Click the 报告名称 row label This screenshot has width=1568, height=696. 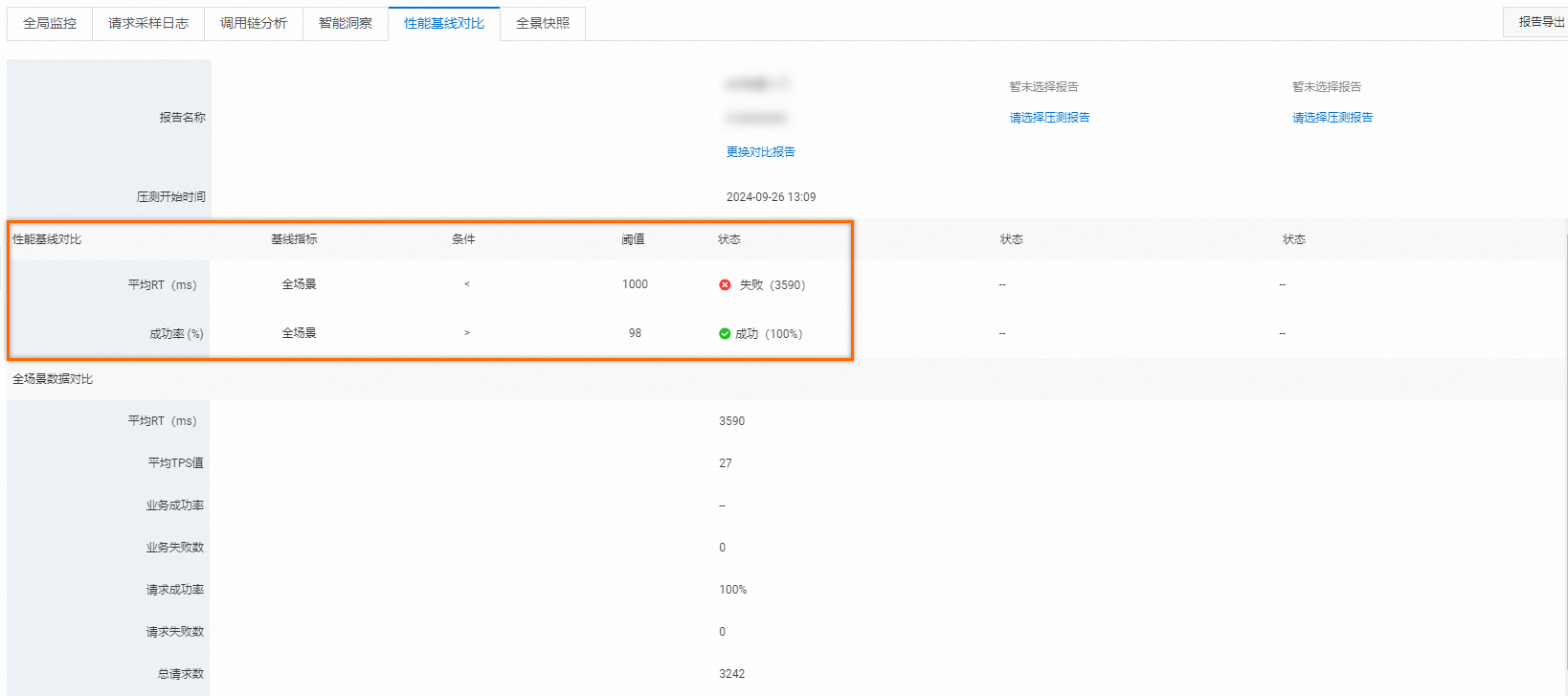pos(182,118)
